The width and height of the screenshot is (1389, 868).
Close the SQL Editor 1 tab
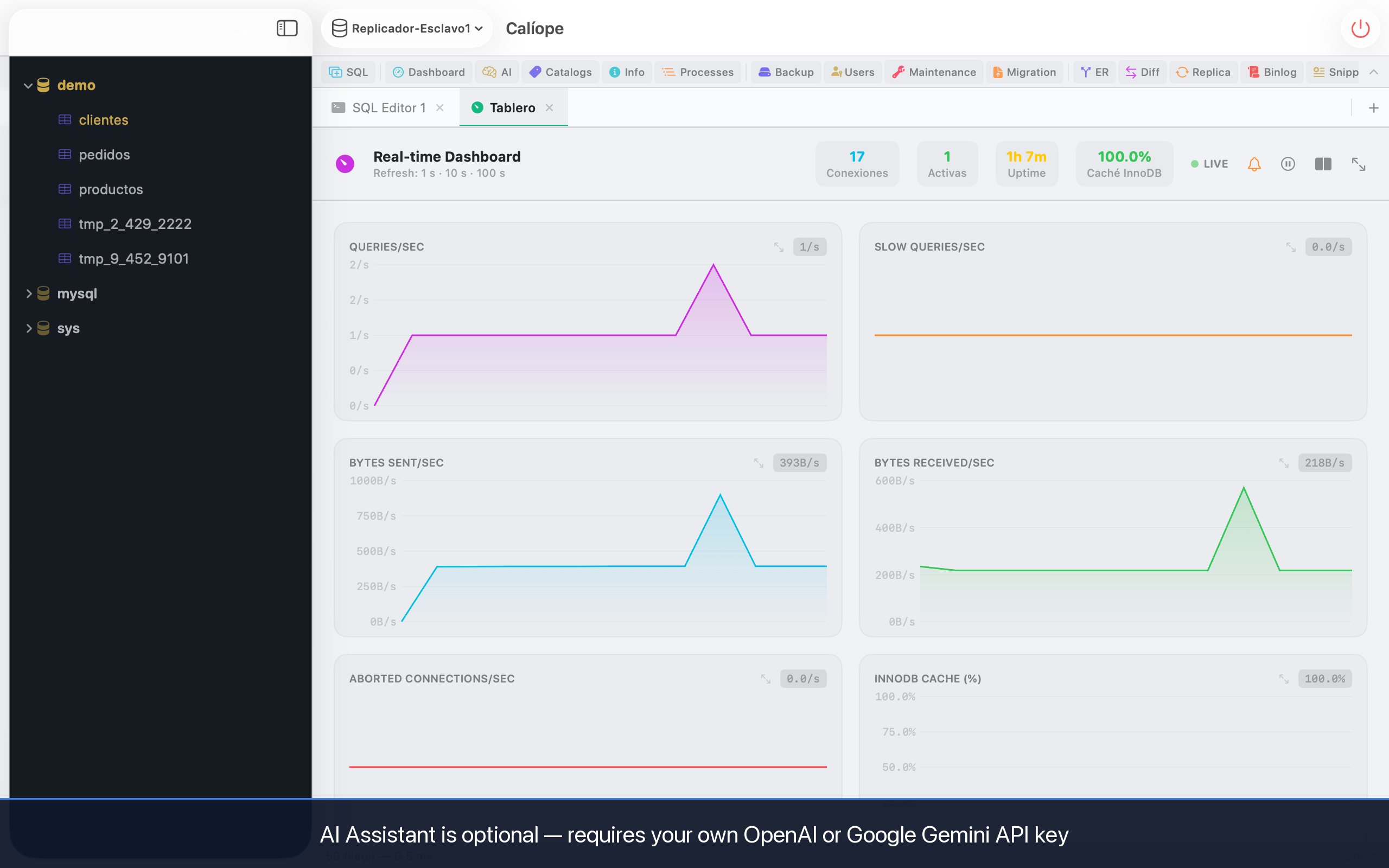coord(439,108)
